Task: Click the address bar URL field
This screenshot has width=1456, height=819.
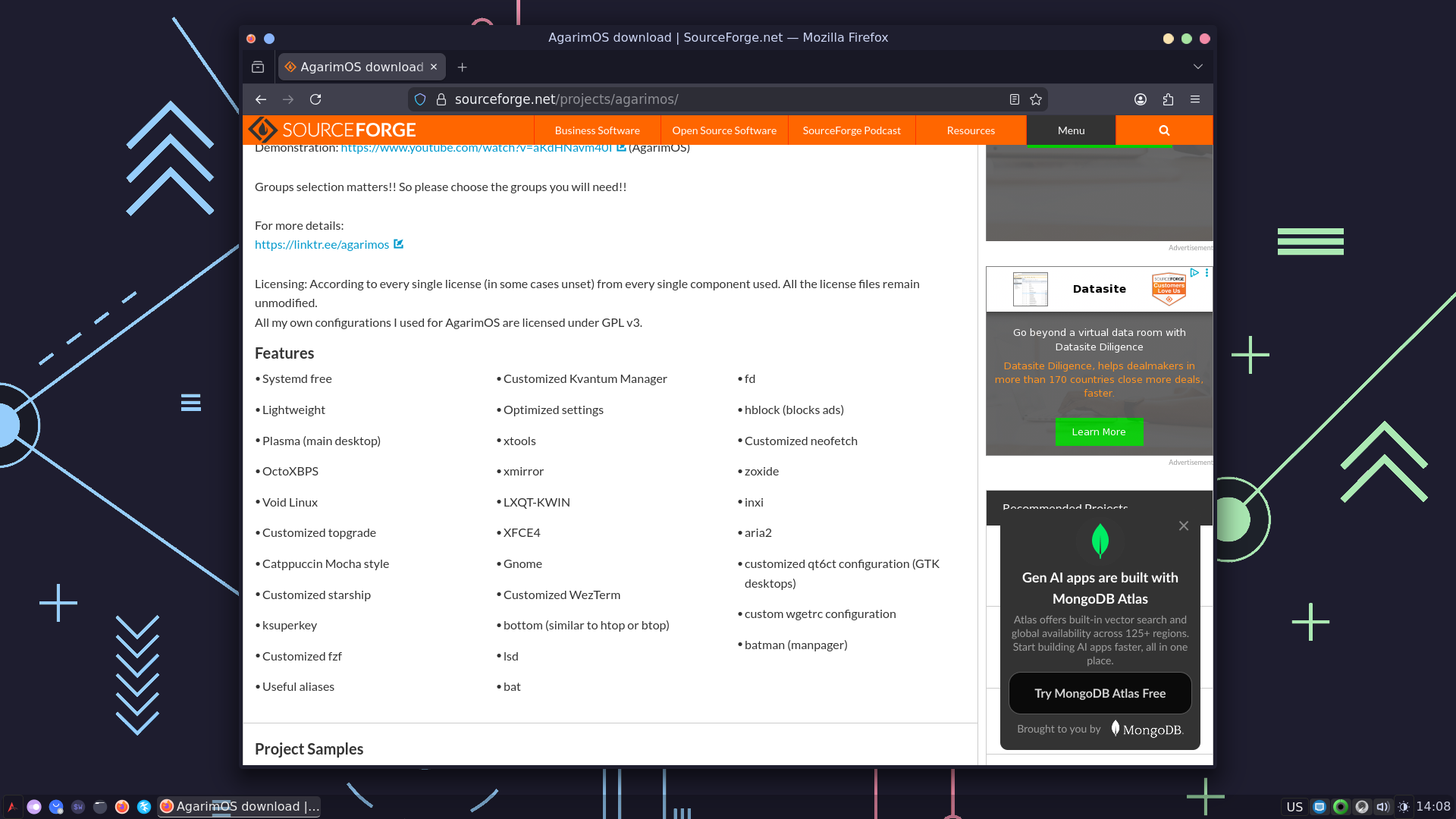Action: (x=728, y=99)
